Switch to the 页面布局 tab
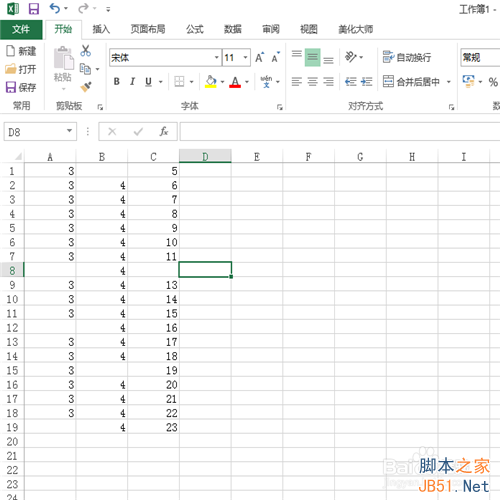The width and height of the screenshot is (500, 500). [x=148, y=29]
